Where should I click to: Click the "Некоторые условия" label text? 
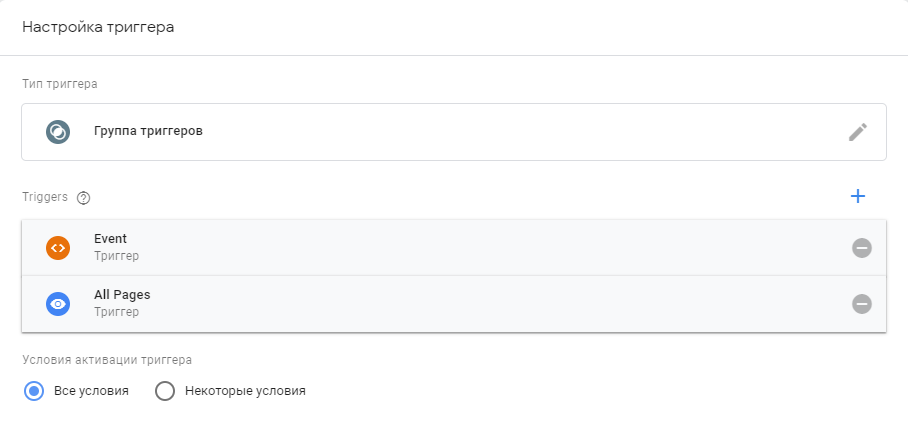click(x=245, y=391)
